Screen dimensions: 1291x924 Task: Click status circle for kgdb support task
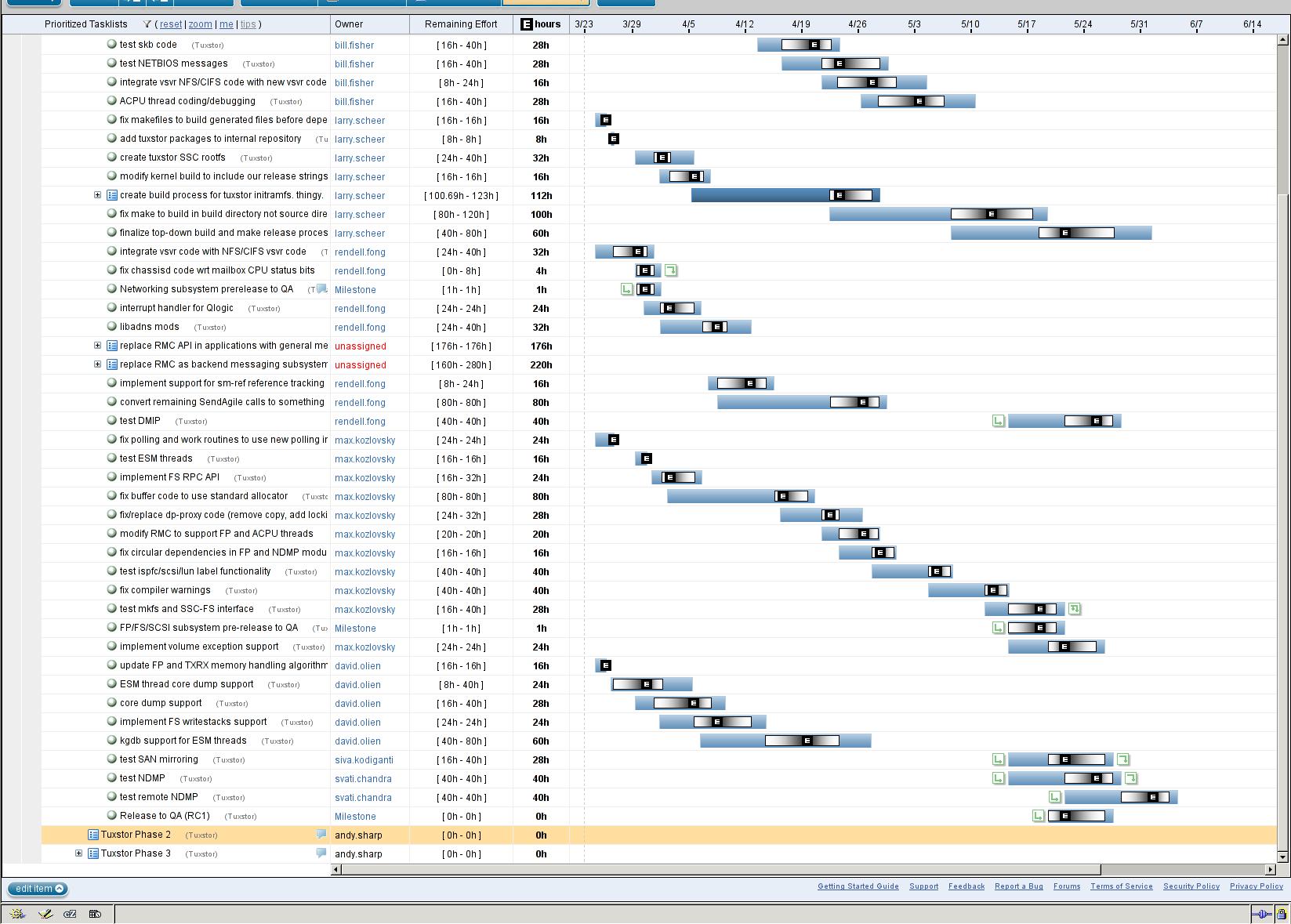[111, 741]
